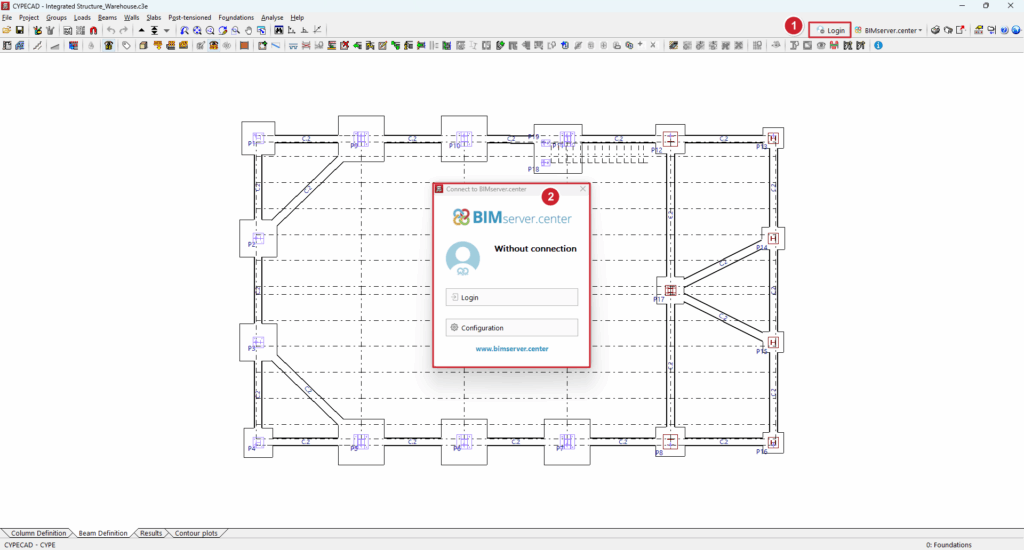Click the blue information icon
Viewport: 1024px width, 550px height.
pos(878,45)
